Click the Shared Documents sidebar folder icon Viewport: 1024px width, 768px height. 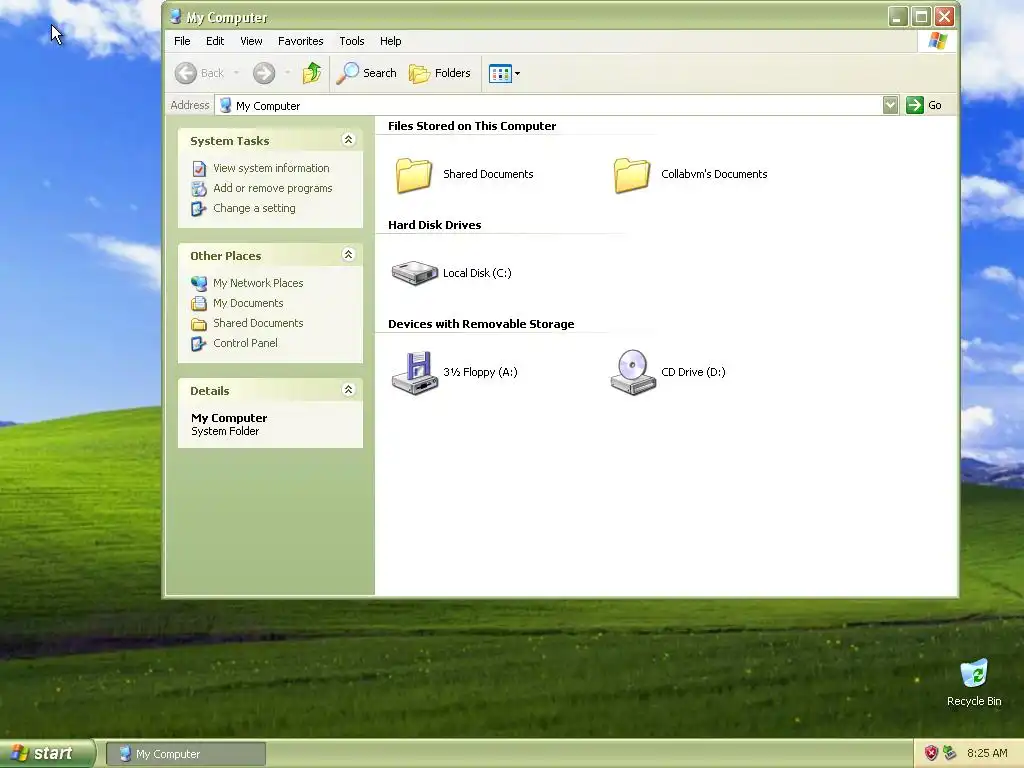(x=199, y=324)
